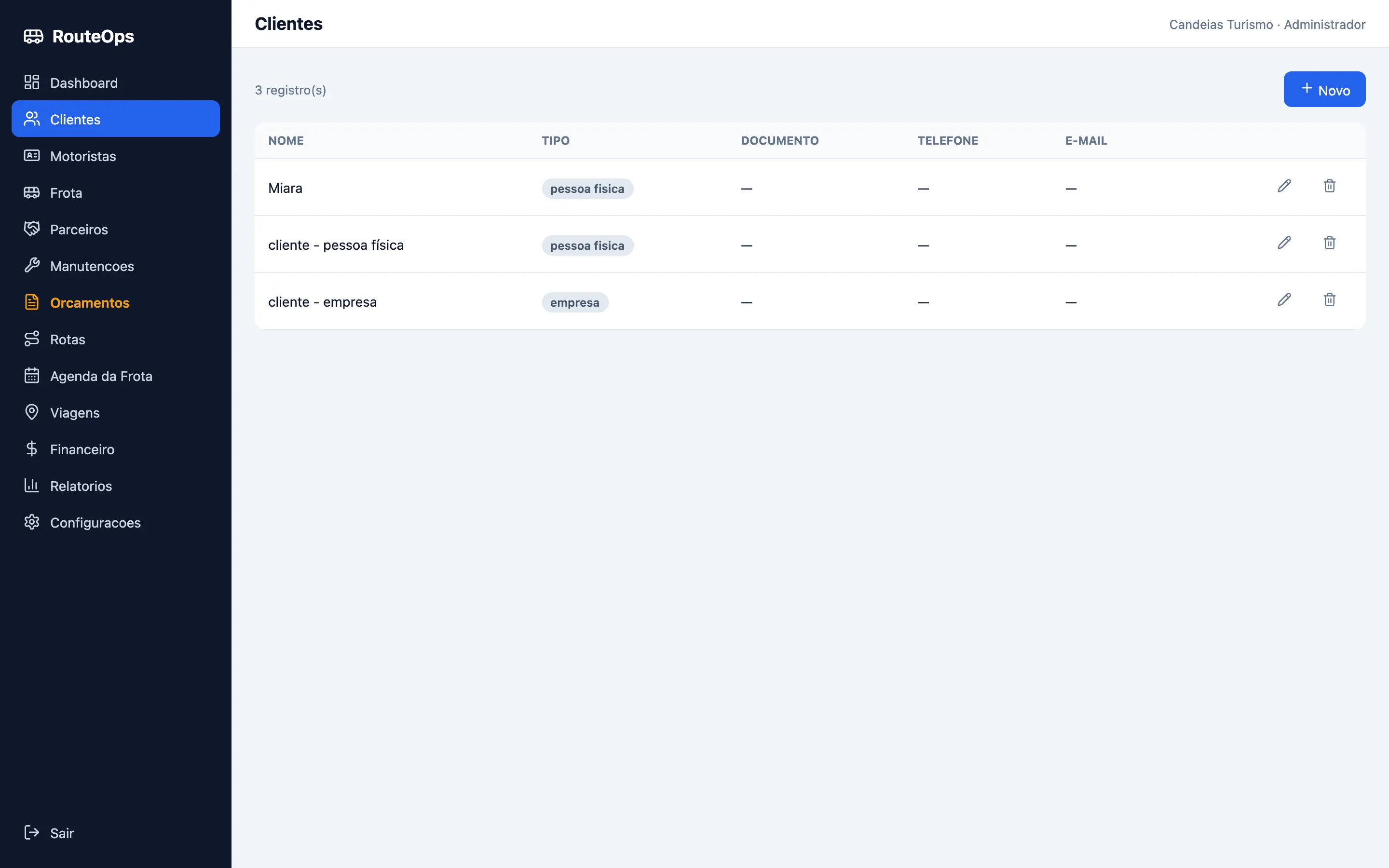Delete the Miara client with trash icon

point(1329,186)
